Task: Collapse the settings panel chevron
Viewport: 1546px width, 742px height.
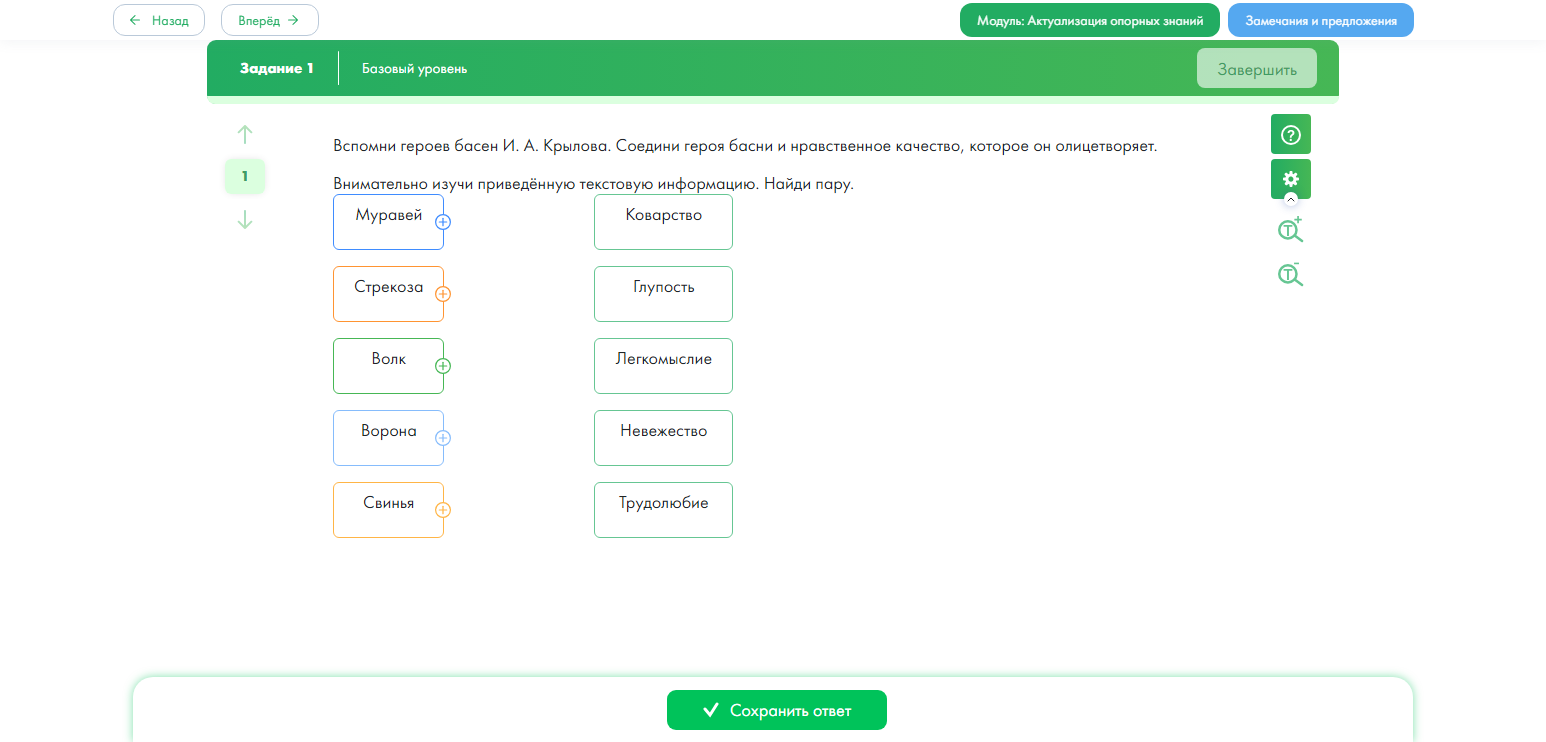Action: 1290,200
